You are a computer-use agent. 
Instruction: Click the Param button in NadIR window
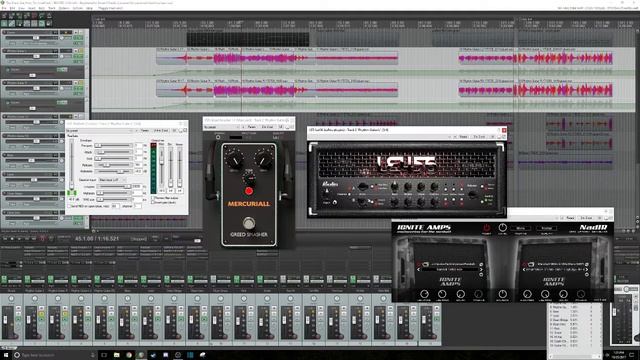coord(570,218)
